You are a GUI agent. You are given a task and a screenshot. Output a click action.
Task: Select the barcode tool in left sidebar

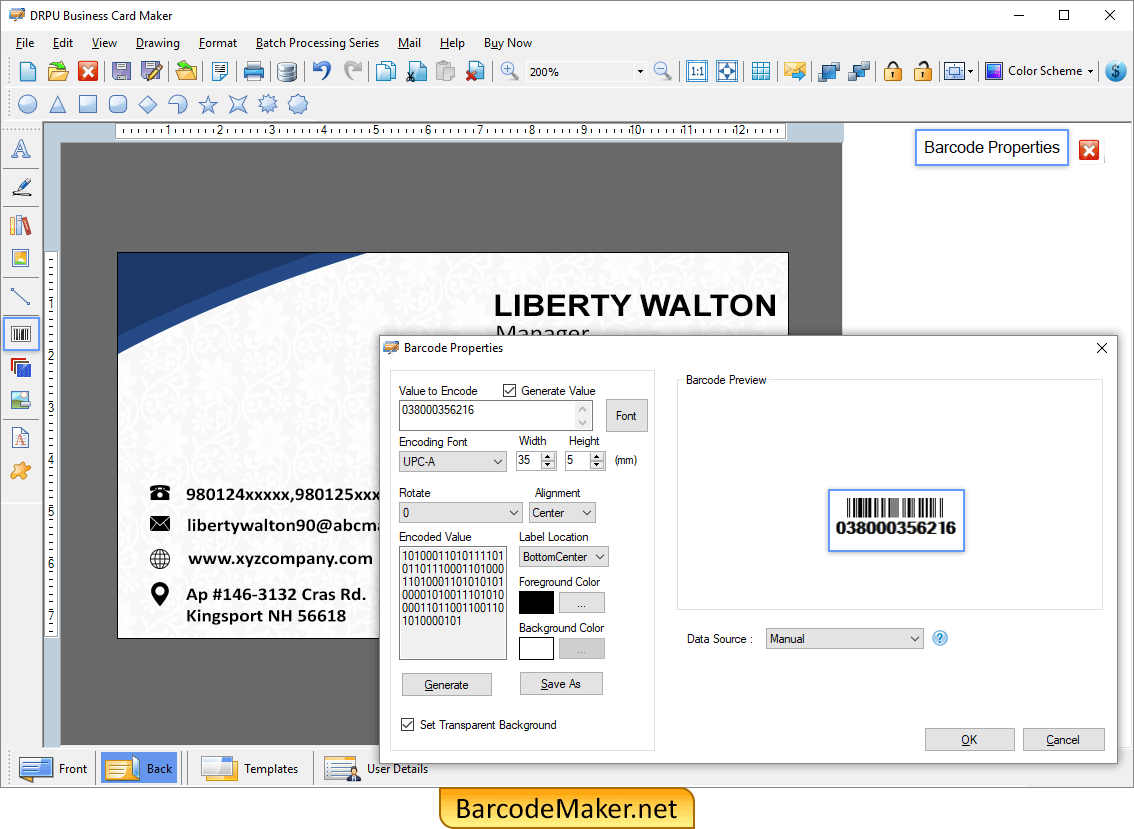21,334
